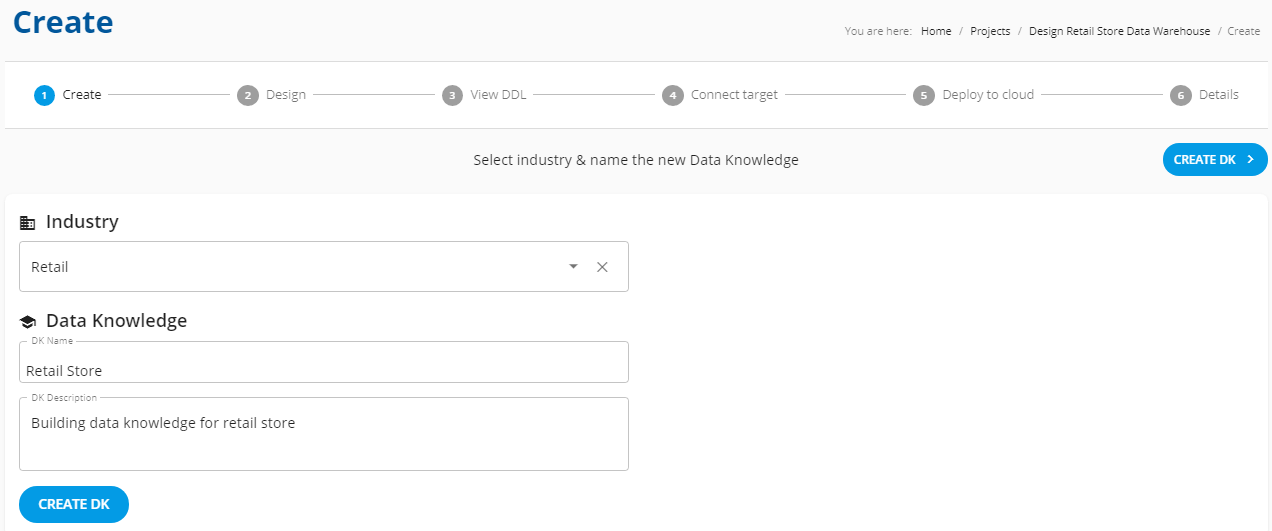Click into the DK Description text area
This screenshot has width=1272, height=531.
[x=324, y=434]
